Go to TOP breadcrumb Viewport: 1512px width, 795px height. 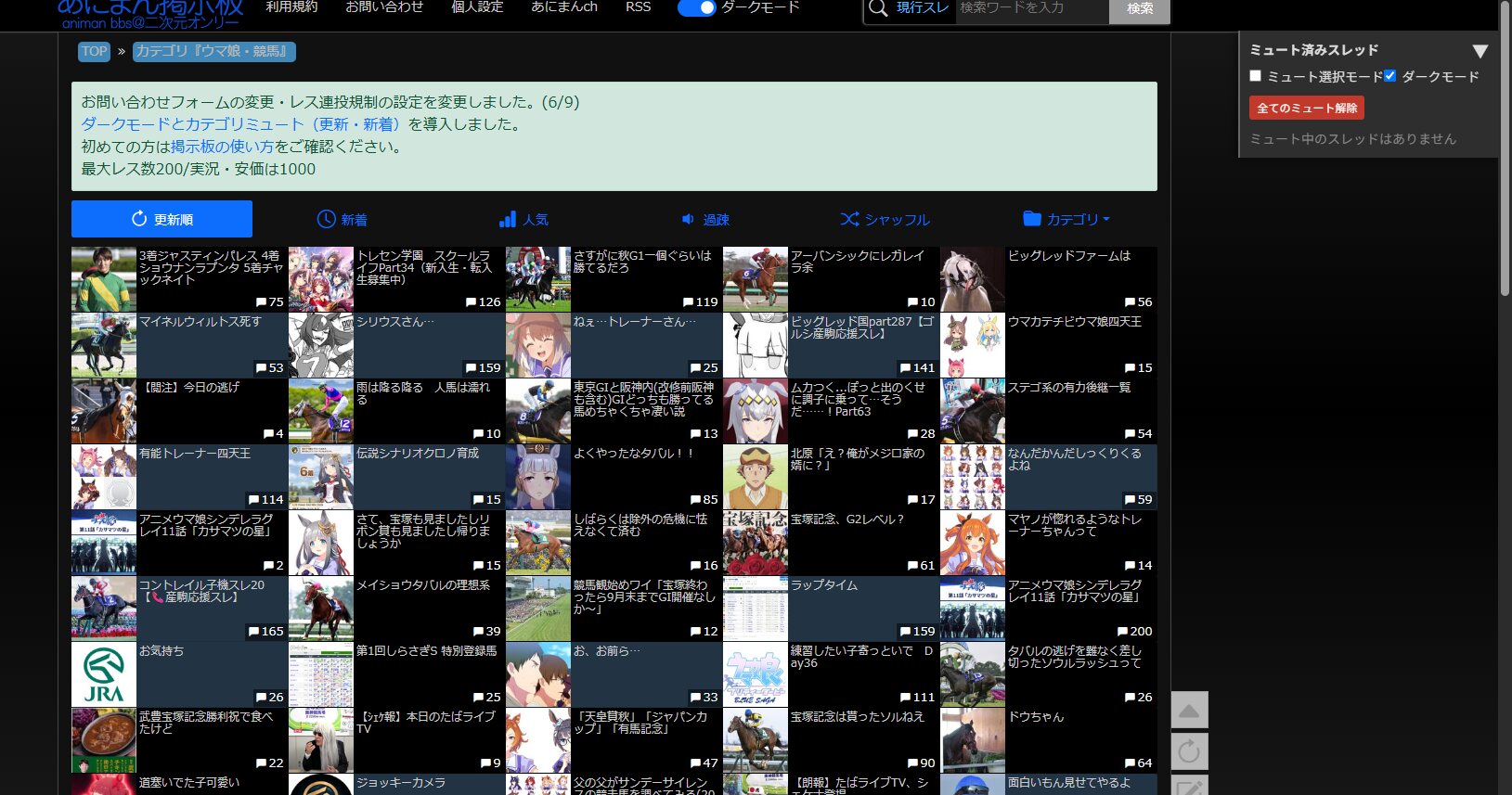tap(94, 51)
